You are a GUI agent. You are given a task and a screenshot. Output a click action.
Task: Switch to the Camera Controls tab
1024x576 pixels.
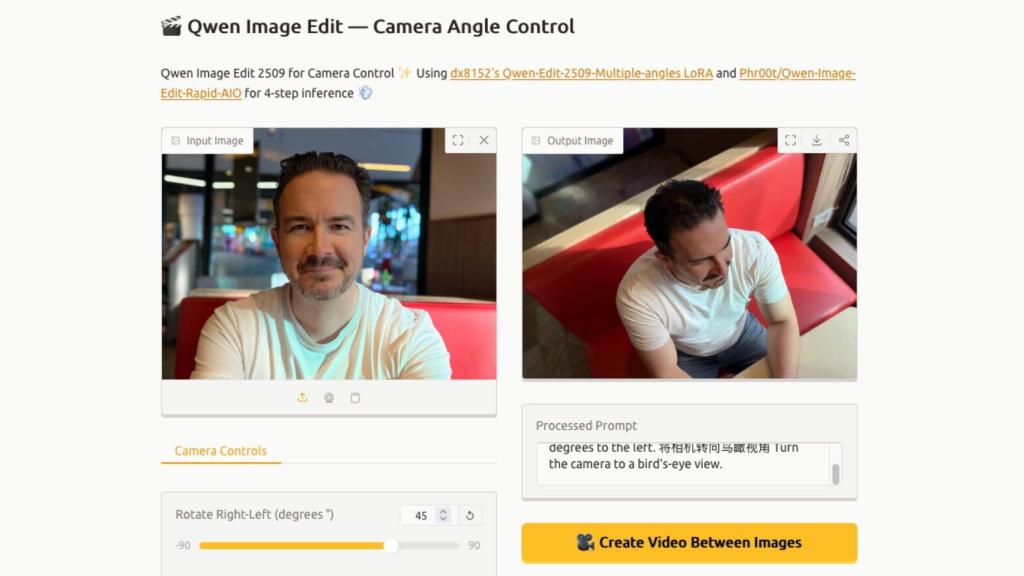[219, 451]
